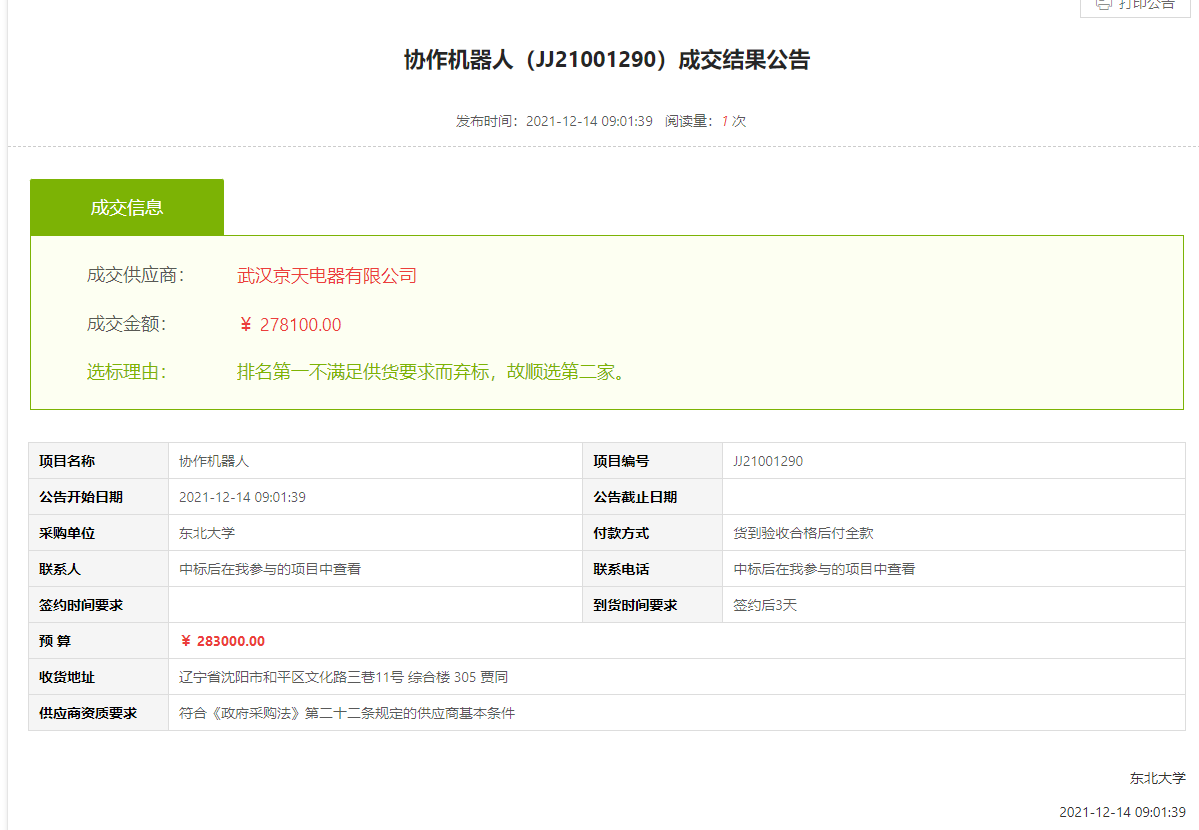The height and width of the screenshot is (830, 1199).
Task: Click the 选标理由 label
Action: coord(126,372)
